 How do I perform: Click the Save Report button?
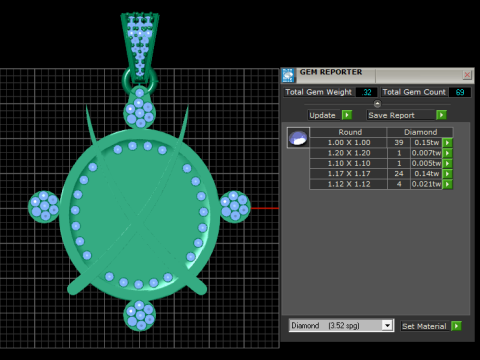(x=401, y=115)
